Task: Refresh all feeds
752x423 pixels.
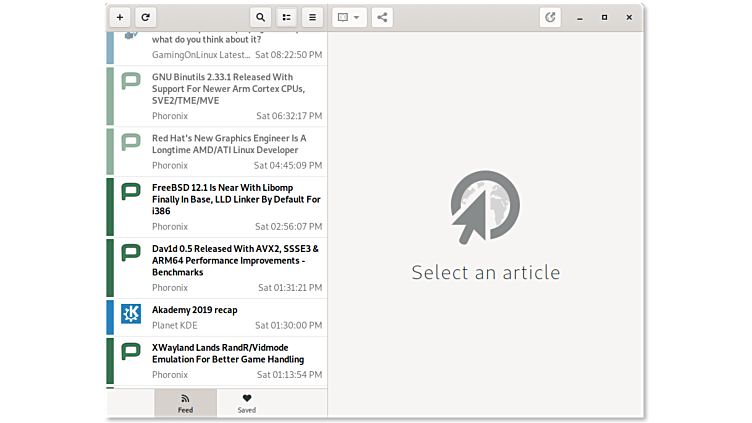Action: pos(145,17)
